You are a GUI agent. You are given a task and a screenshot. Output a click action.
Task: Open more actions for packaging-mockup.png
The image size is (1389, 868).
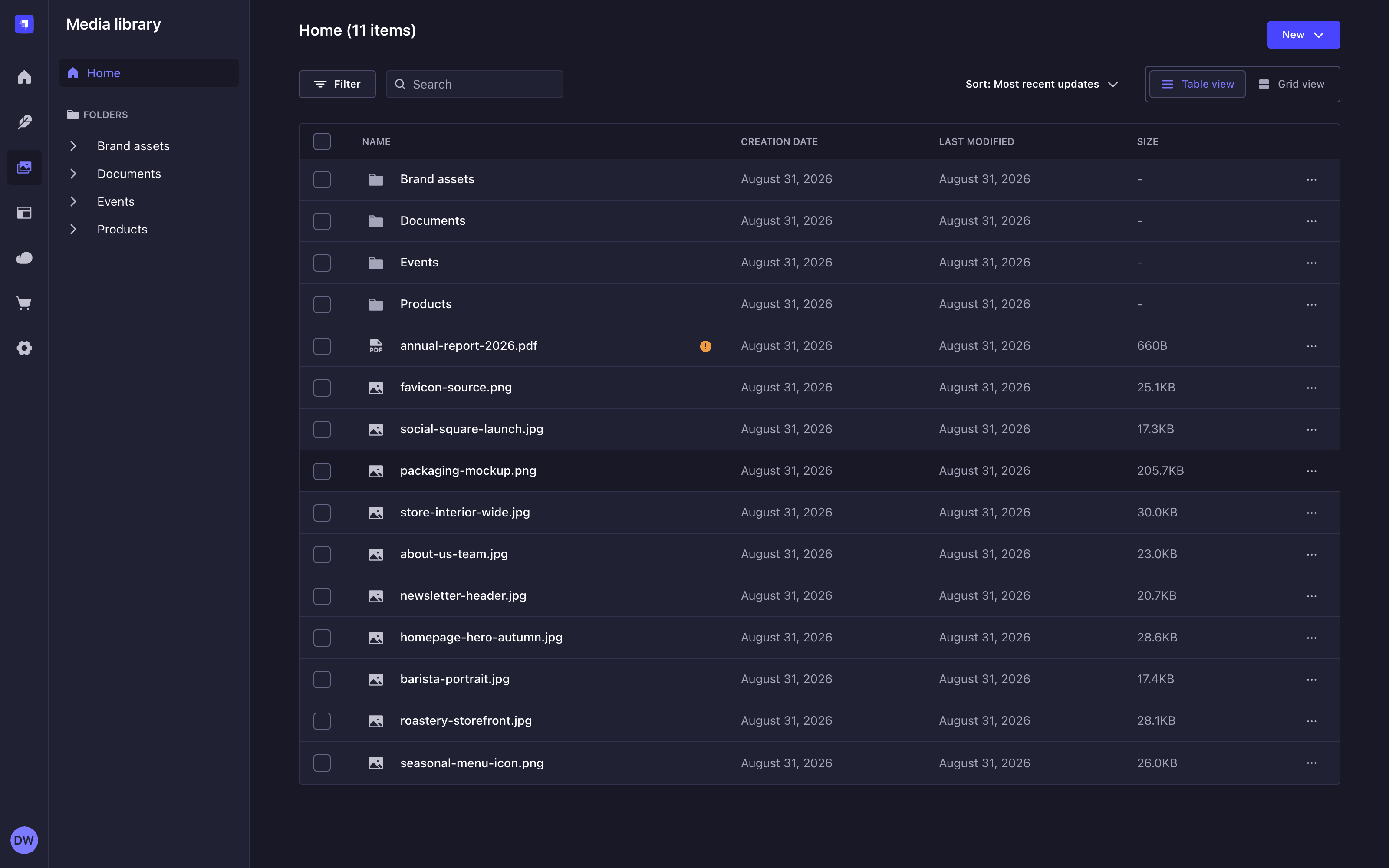pos(1311,471)
